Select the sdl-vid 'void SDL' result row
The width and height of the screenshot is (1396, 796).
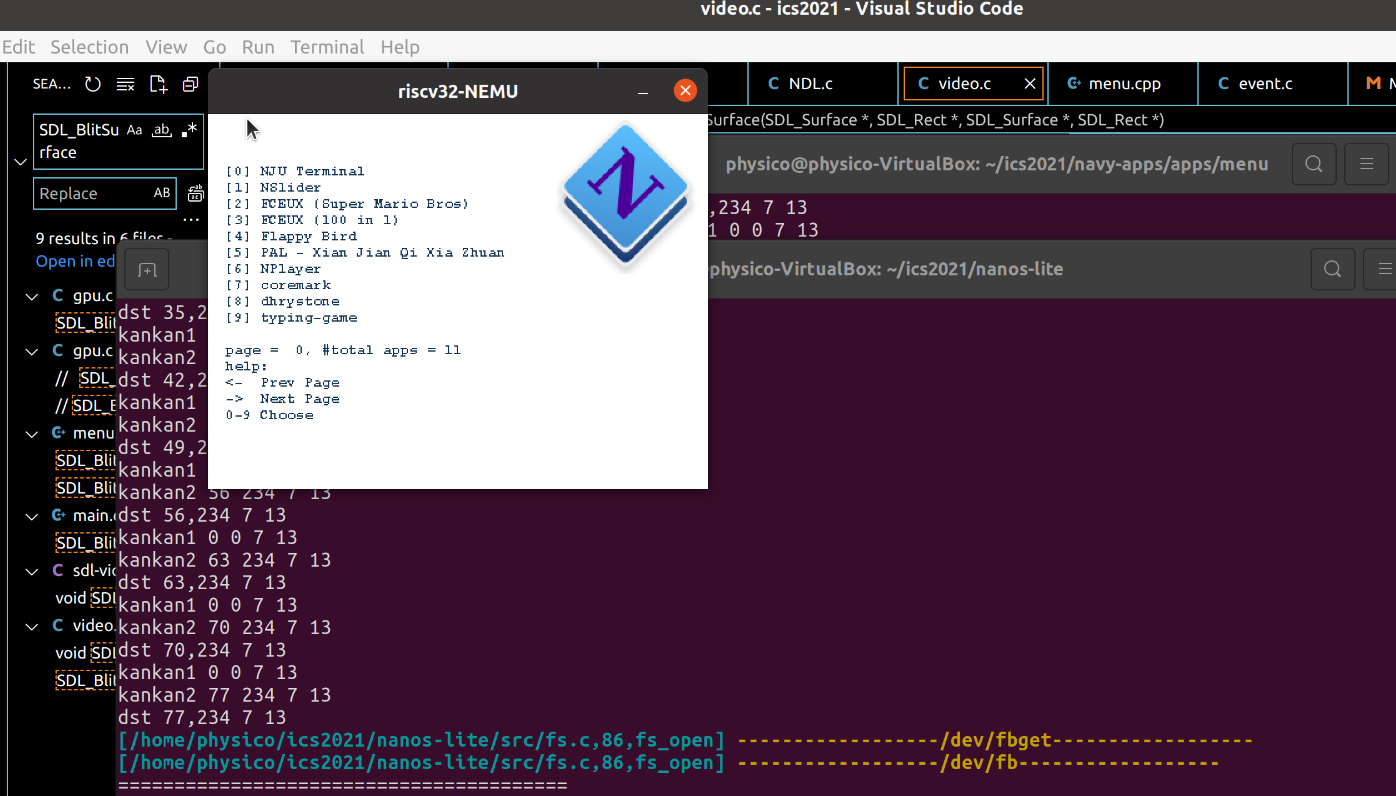click(85, 598)
